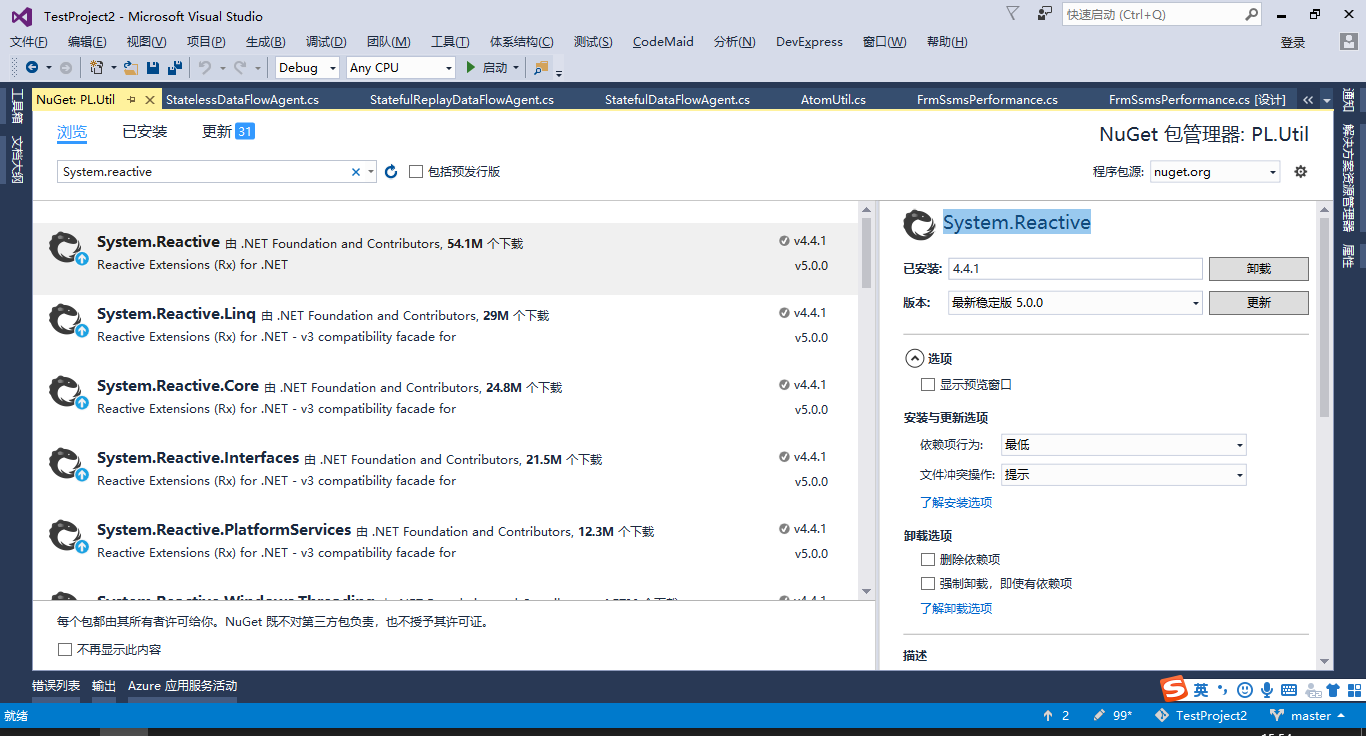Open the File menu
Screen dimensions: 1366x736
[29, 42]
